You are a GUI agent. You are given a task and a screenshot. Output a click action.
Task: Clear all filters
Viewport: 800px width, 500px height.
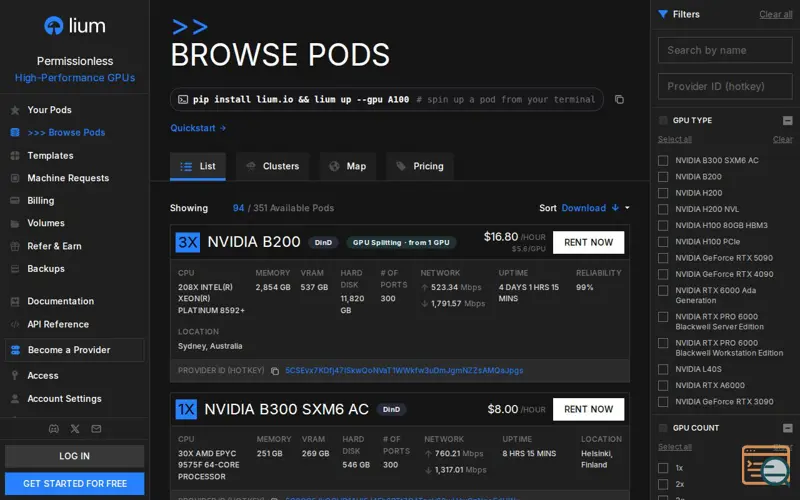(x=776, y=14)
